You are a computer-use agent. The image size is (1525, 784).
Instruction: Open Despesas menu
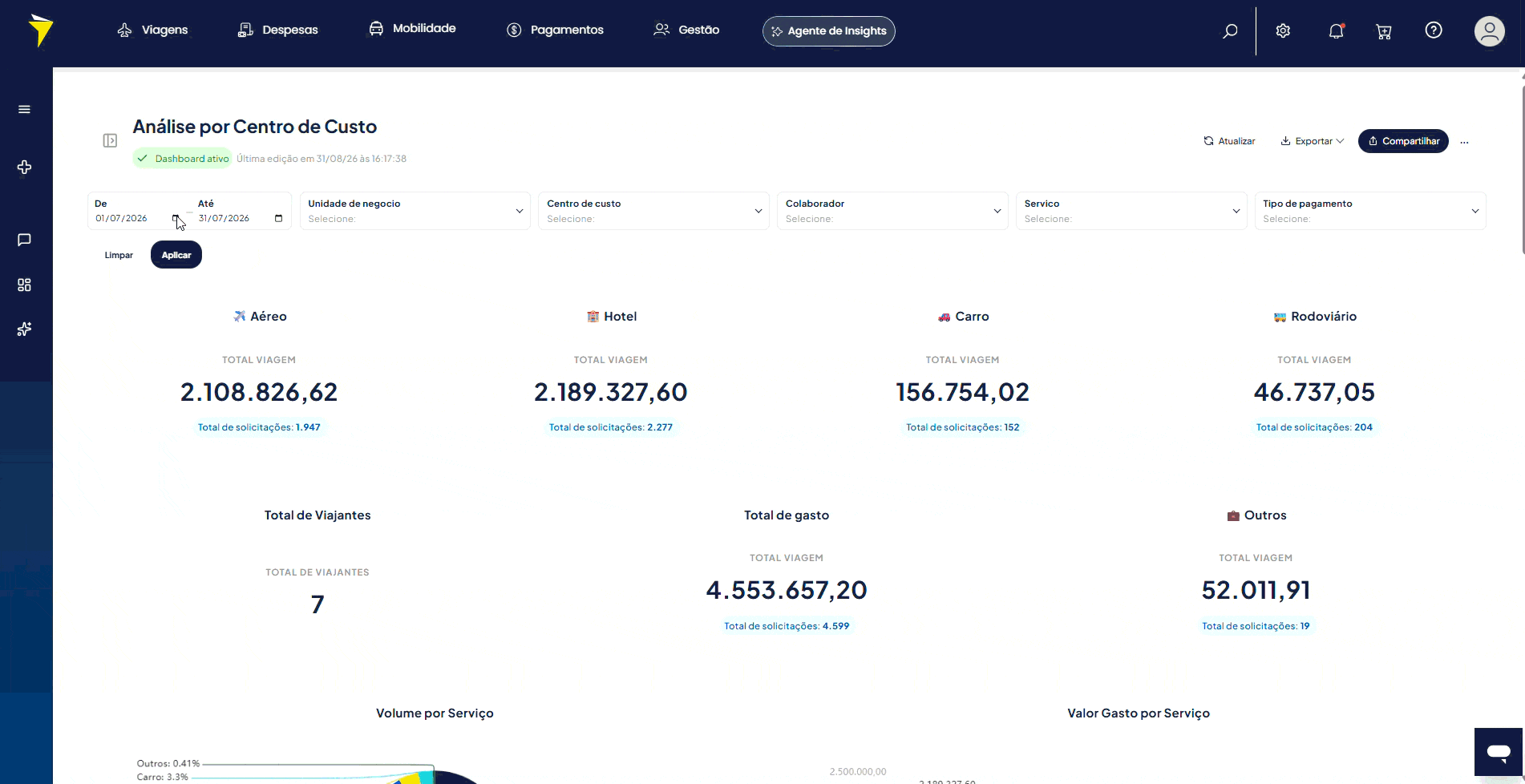tap(277, 30)
